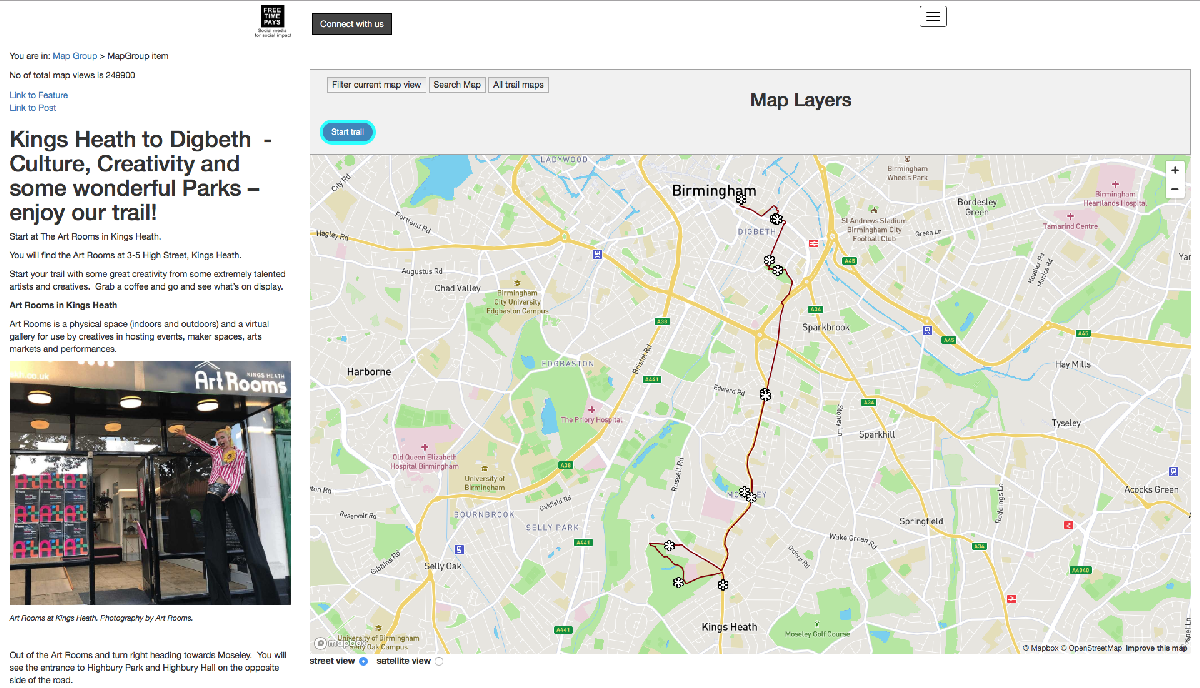Screen dimensions: 1200x688
Task: Go to Map Group breadcrumb link
Action: click(x=75, y=56)
